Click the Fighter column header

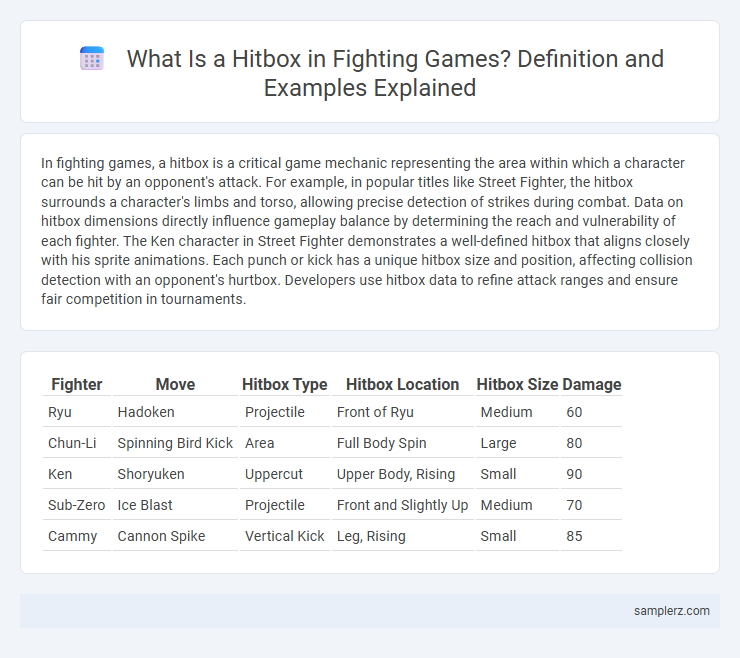(x=76, y=384)
